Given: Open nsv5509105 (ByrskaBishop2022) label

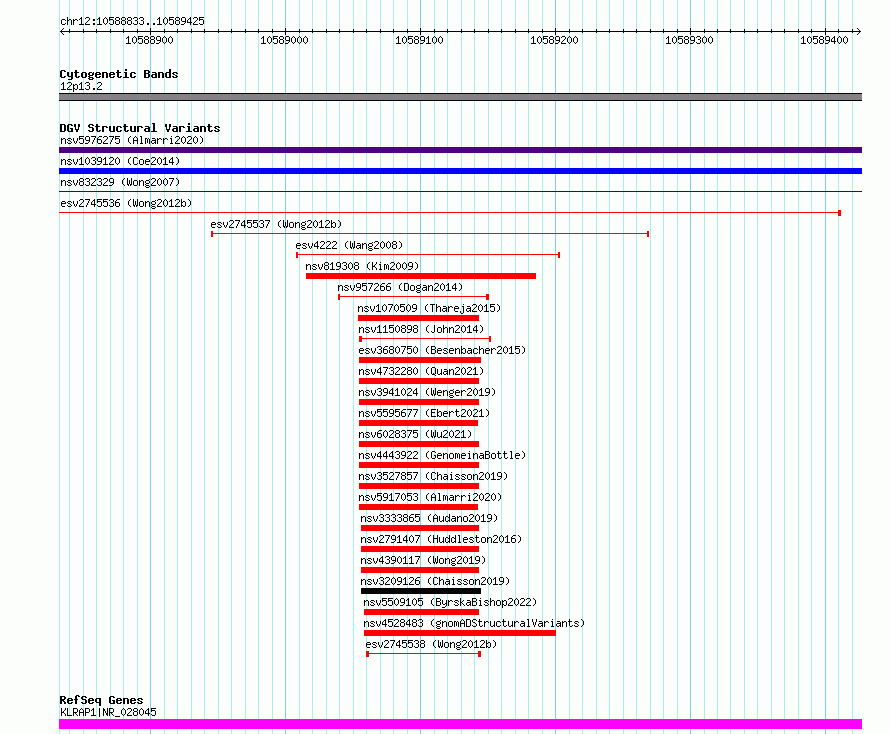Looking at the screenshot, I should (x=450, y=602).
